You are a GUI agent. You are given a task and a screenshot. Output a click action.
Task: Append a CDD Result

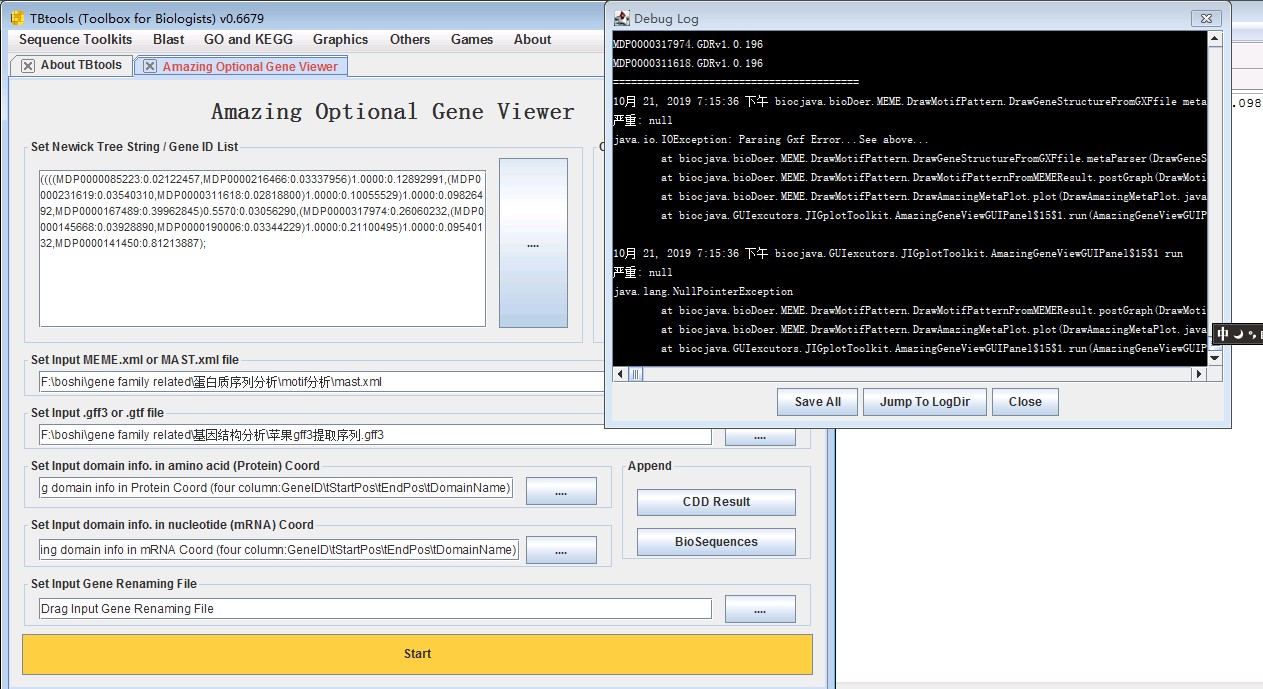click(x=716, y=502)
